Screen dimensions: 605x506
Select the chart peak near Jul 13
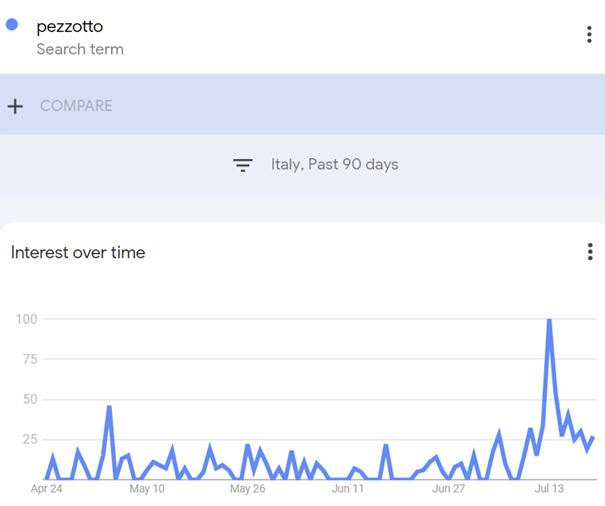point(549,320)
